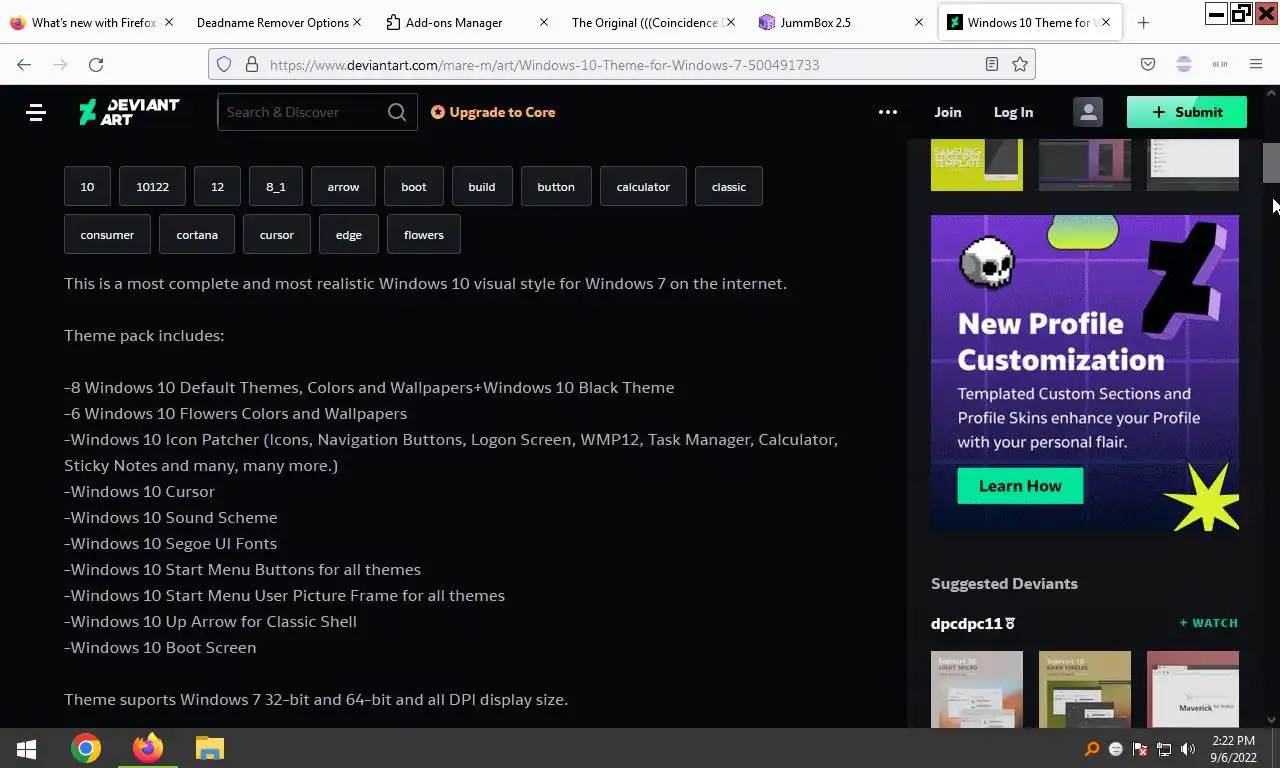Click the extension icon beside the Firefox menu
1280x768 pixels.
coord(1220,64)
